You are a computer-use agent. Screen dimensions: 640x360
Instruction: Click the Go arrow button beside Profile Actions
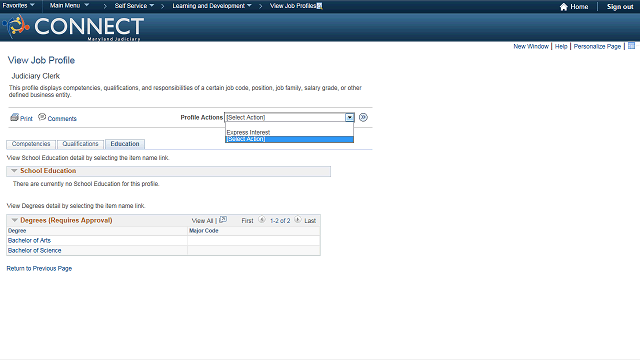363,118
